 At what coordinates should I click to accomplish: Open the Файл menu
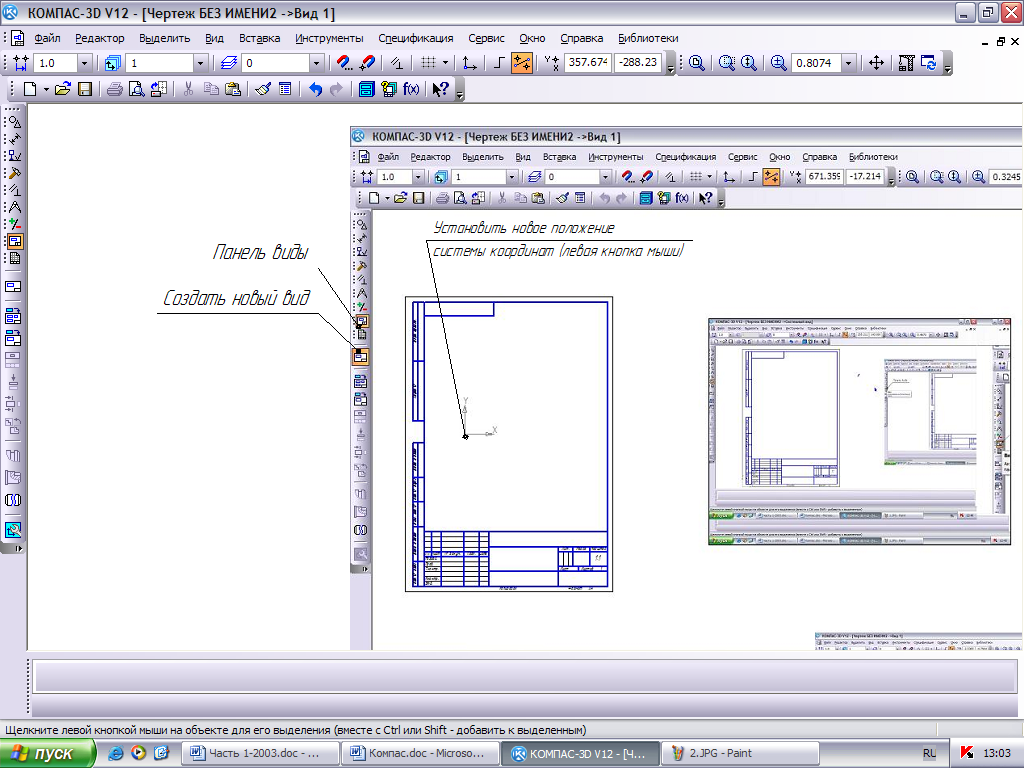click(x=48, y=38)
